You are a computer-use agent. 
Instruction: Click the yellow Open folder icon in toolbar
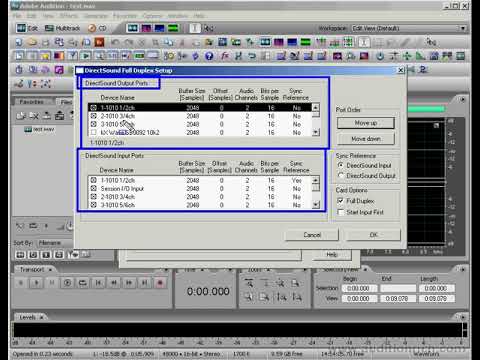click(x=32, y=42)
